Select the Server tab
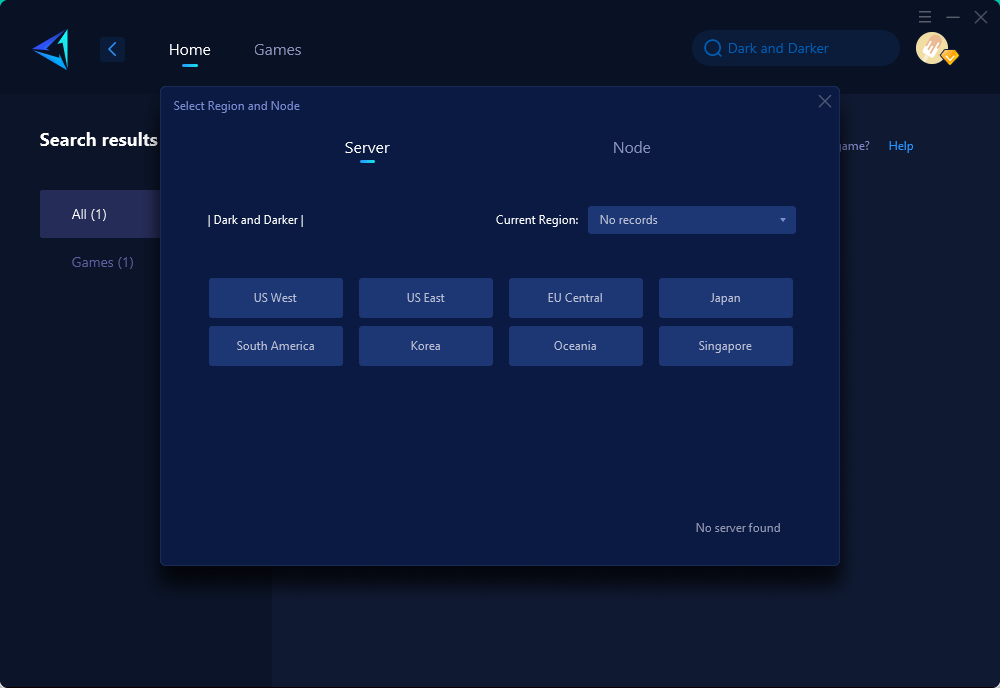The height and width of the screenshot is (688, 1000). [367, 148]
